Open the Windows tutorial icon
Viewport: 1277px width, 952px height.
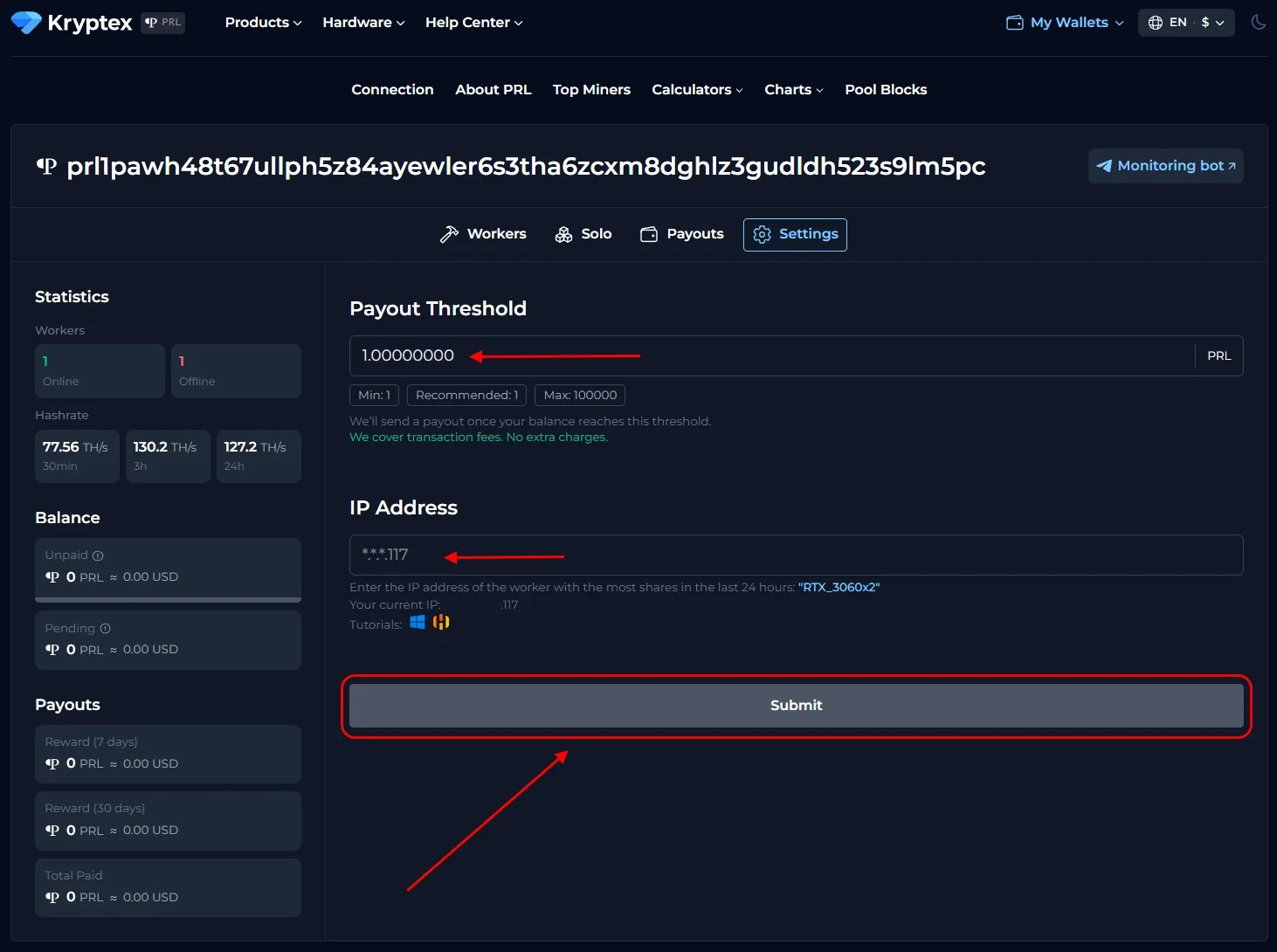click(x=418, y=622)
